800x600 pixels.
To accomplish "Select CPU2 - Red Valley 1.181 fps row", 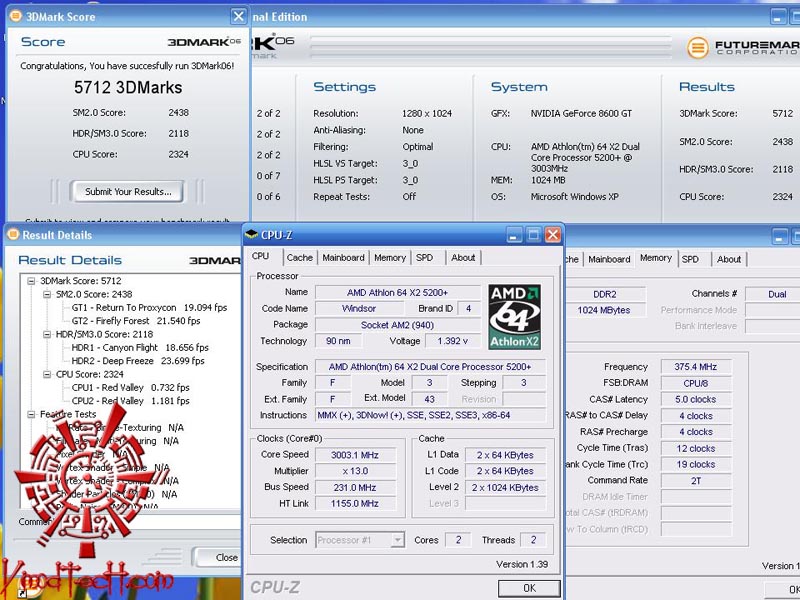I will click(130, 401).
